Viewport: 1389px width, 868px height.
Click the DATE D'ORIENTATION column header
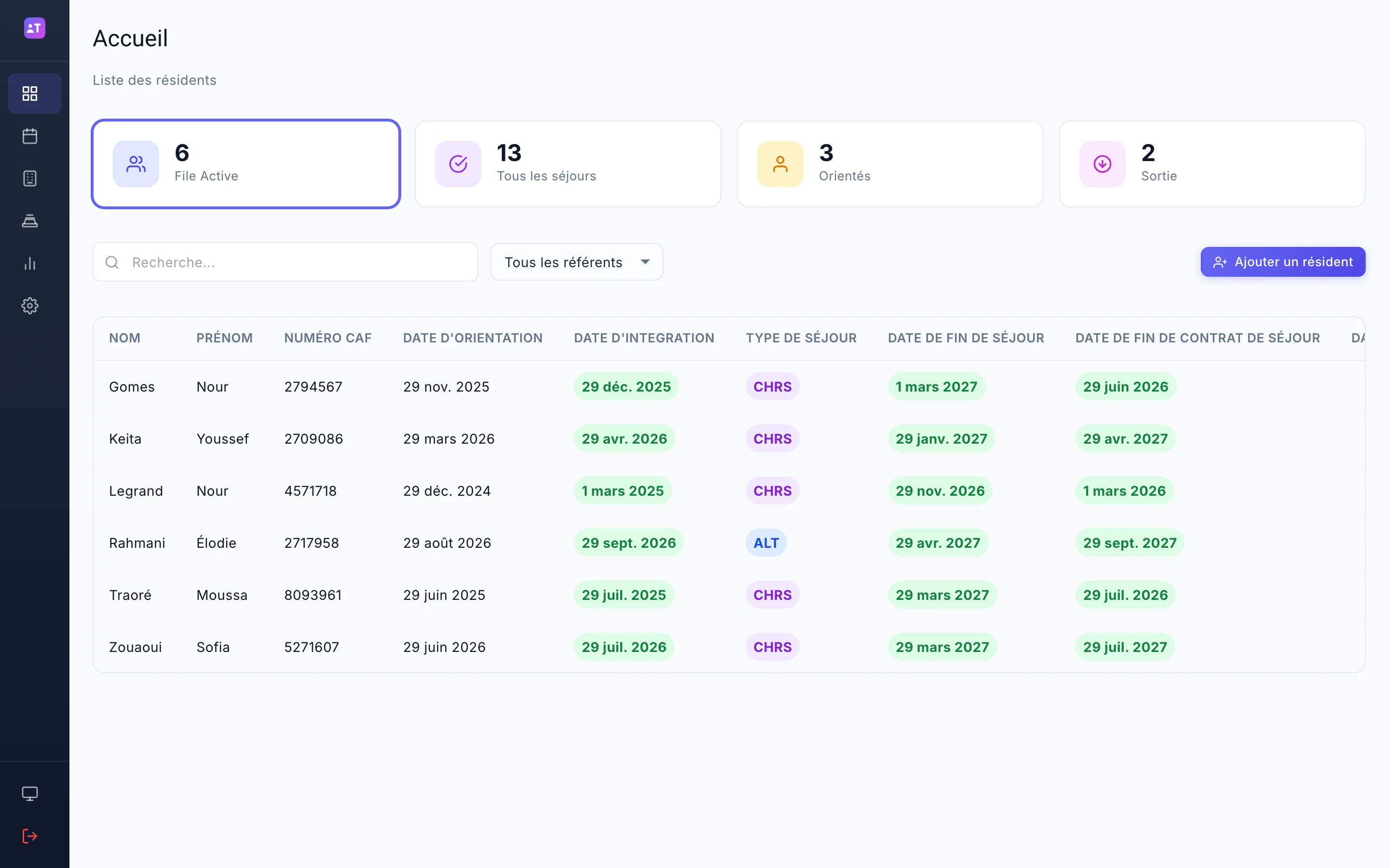(472, 338)
